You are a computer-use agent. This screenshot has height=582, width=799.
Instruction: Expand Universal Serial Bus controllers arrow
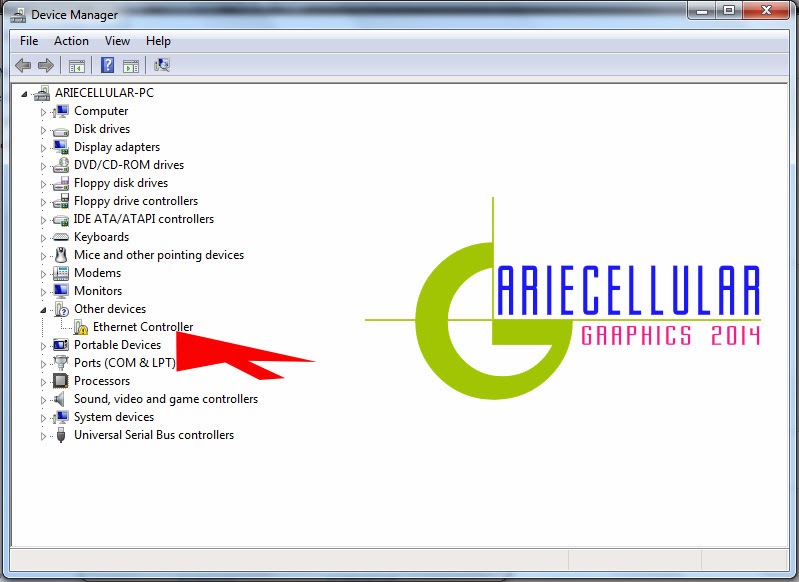43,436
